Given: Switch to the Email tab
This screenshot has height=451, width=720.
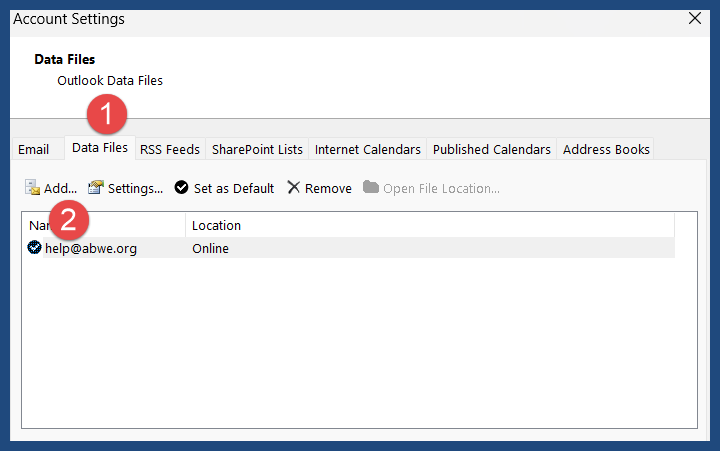Looking at the screenshot, I should point(34,149).
